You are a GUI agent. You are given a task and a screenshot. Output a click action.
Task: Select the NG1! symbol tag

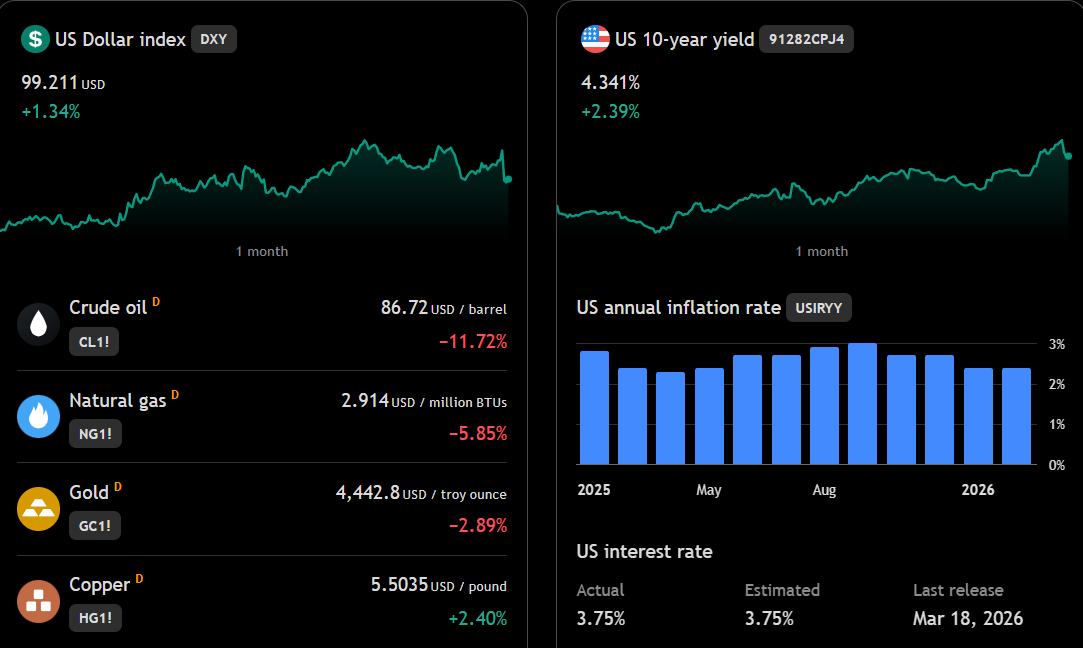(x=95, y=434)
